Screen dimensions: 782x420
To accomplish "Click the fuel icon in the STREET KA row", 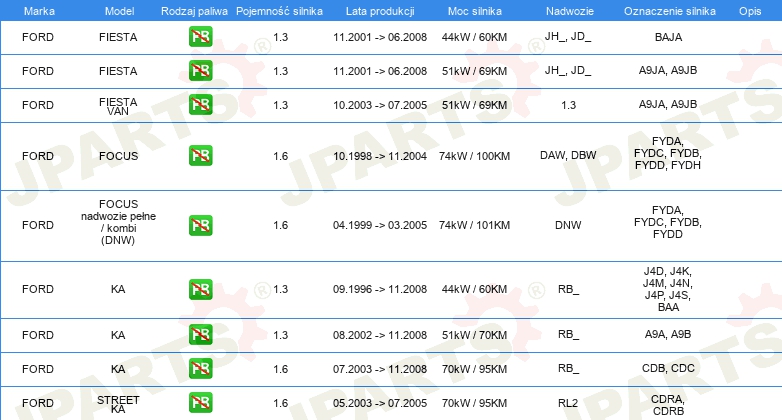I will 200,403.
